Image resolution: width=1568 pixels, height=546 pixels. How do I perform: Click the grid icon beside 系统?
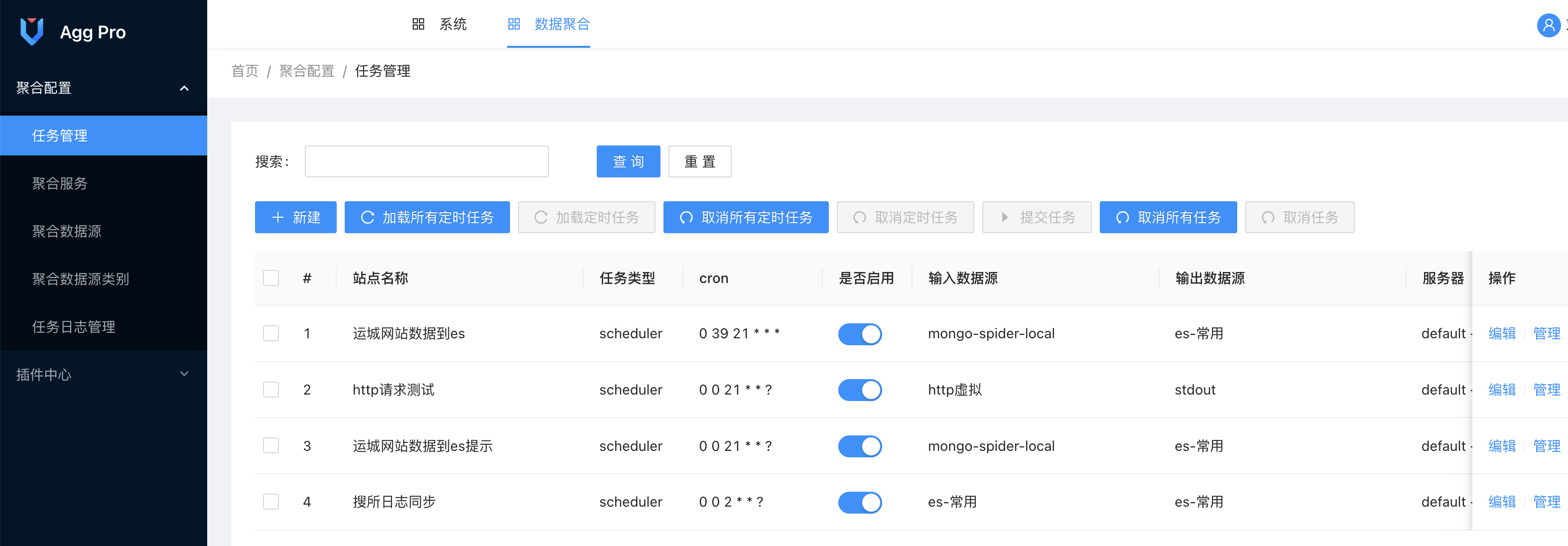tap(418, 24)
